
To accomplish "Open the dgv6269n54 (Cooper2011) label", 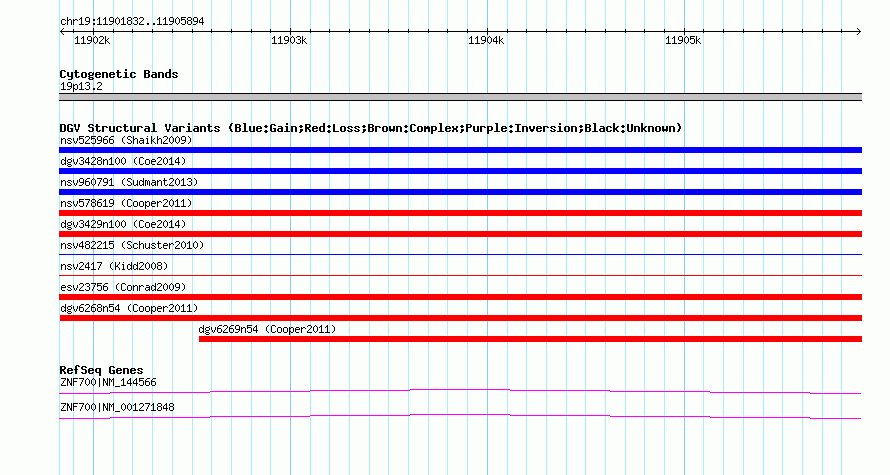I will (x=267, y=329).
